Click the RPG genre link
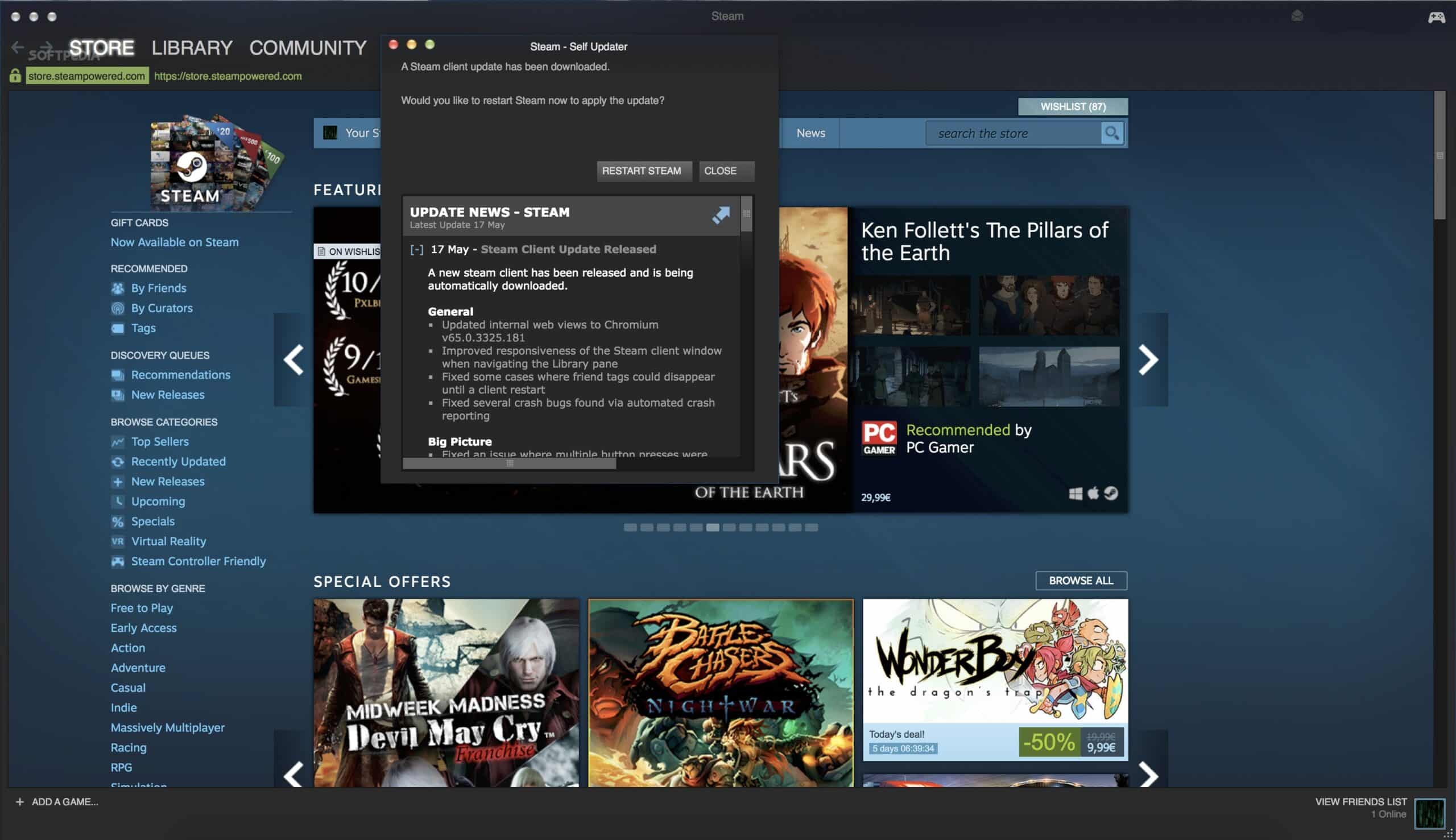The image size is (1456, 840). coord(121,768)
